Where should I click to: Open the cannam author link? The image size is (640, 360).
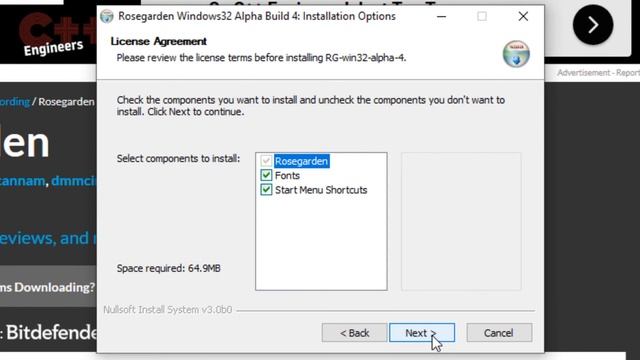[22, 180]
